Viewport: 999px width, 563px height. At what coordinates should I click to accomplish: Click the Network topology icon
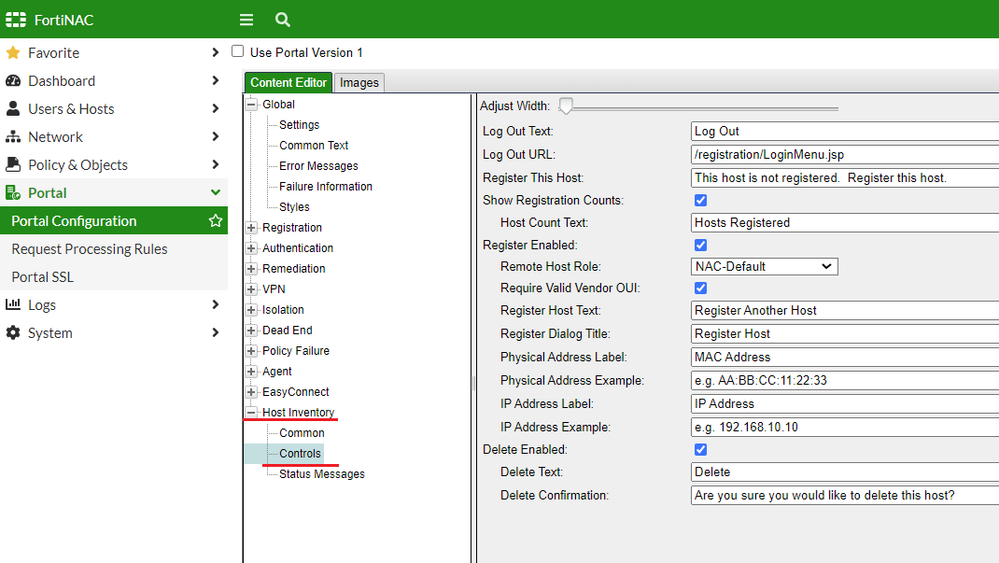(x=13, y=137)
